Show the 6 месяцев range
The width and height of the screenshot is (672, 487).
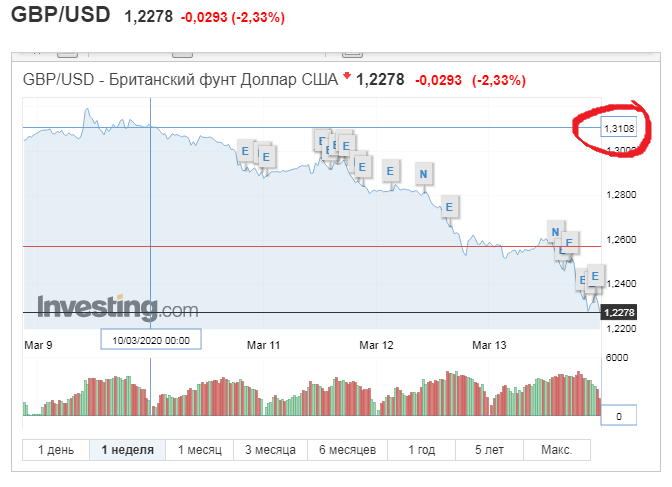coord(346,450)
